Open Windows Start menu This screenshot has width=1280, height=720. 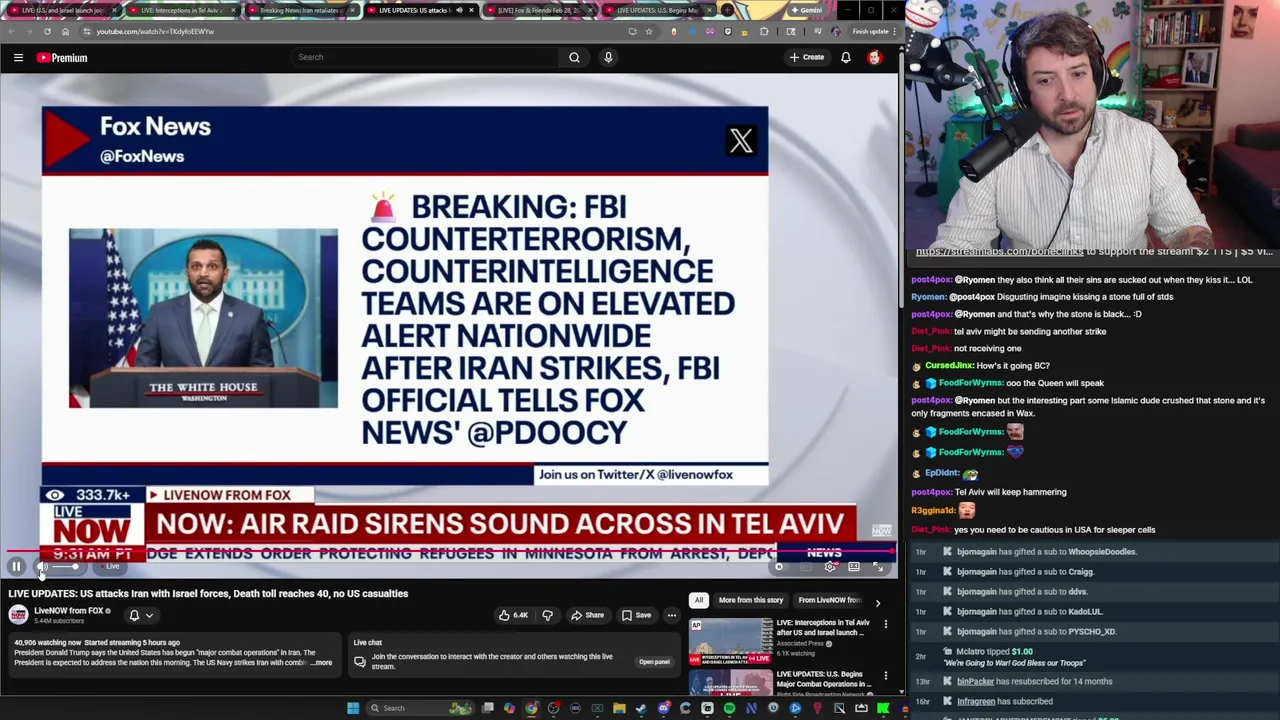coord(353,708)
